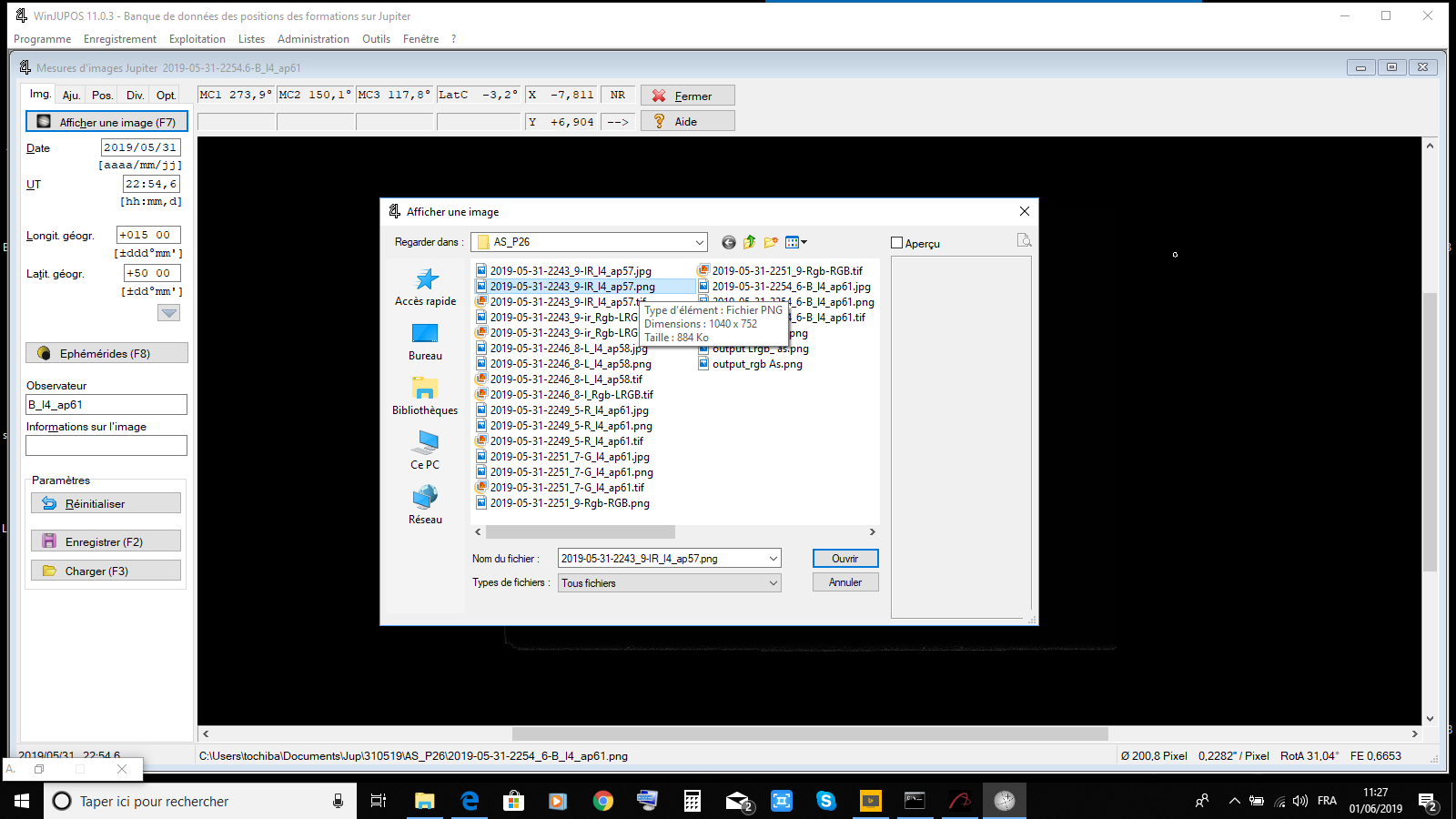This screenshot has width=1456, height=819.
Task: Select file 2019-05-31-2246_8-l_Rgb-LRGB.tif
Action: 565,395
